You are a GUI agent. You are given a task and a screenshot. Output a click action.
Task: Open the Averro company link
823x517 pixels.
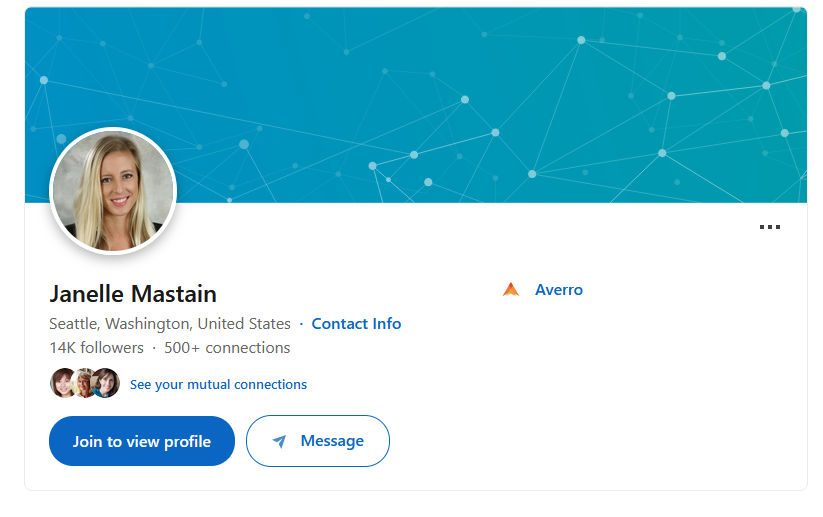559,290
